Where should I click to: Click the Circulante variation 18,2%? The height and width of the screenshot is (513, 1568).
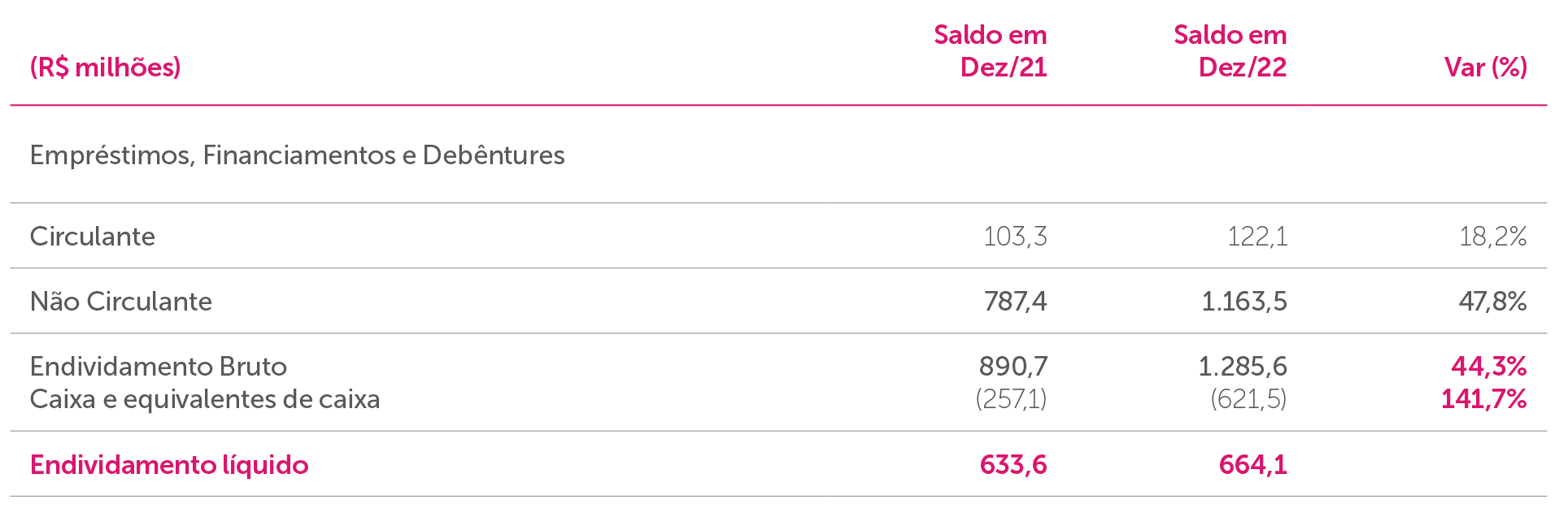[x=1492, y=236]
